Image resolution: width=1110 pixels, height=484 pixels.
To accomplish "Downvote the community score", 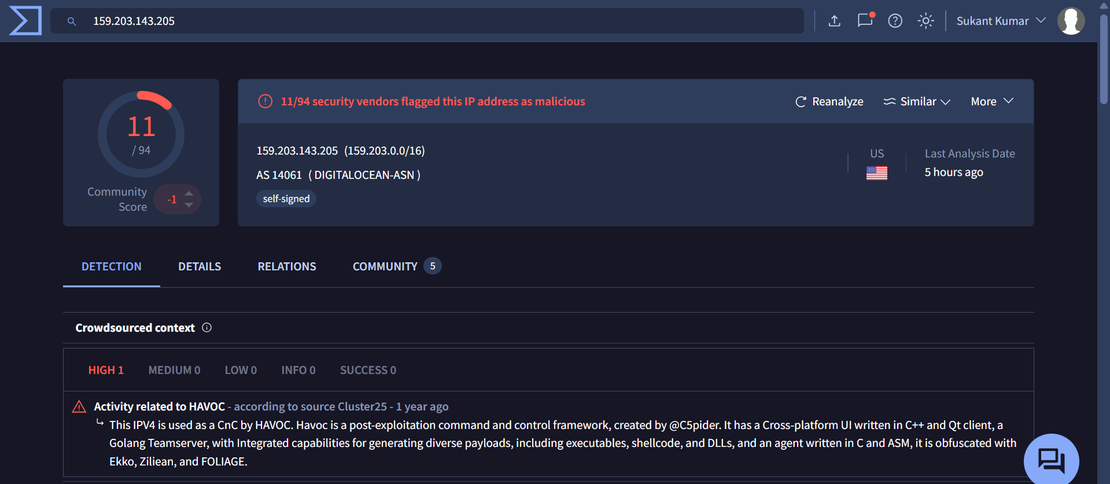I will 189,205.
